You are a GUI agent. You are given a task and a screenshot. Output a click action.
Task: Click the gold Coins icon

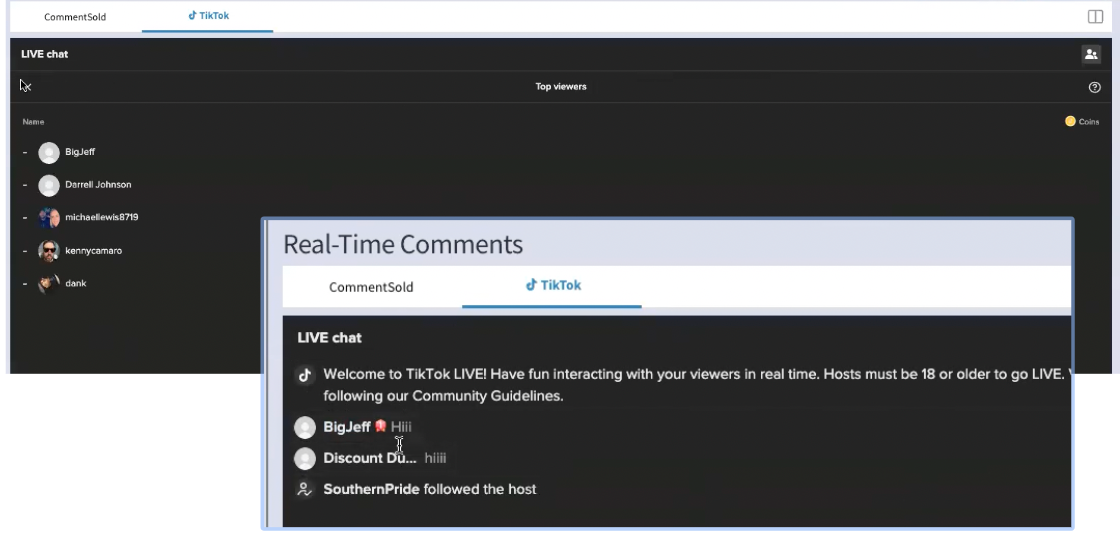[1070, 121]
